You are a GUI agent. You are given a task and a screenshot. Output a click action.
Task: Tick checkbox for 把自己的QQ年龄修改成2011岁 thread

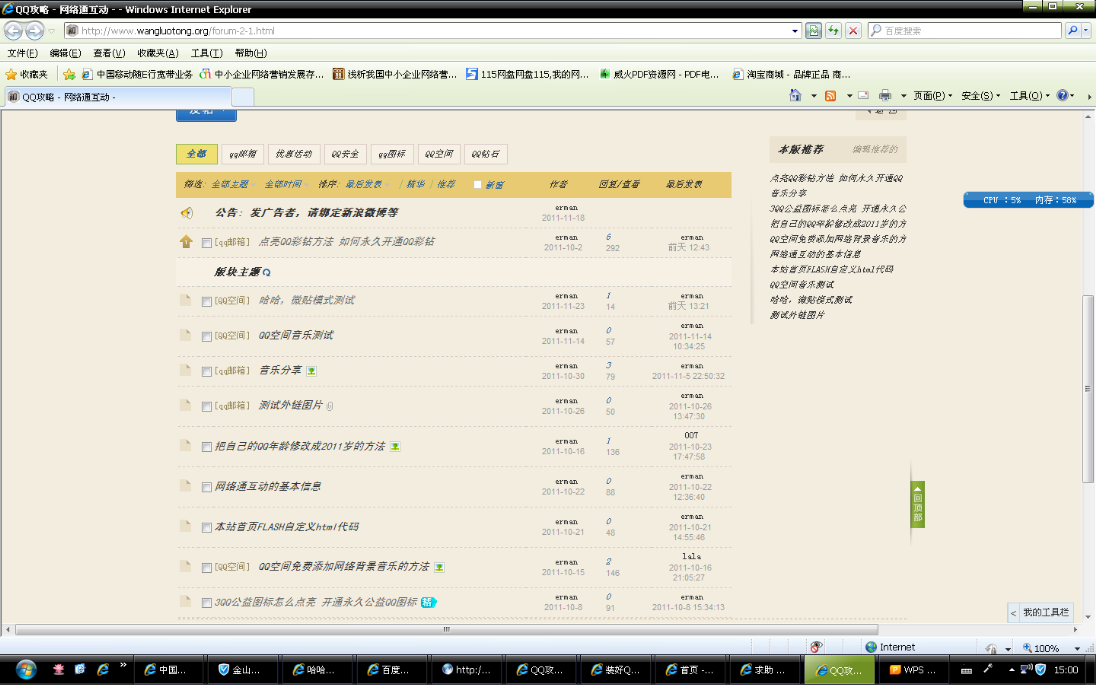tap(207, 447)
